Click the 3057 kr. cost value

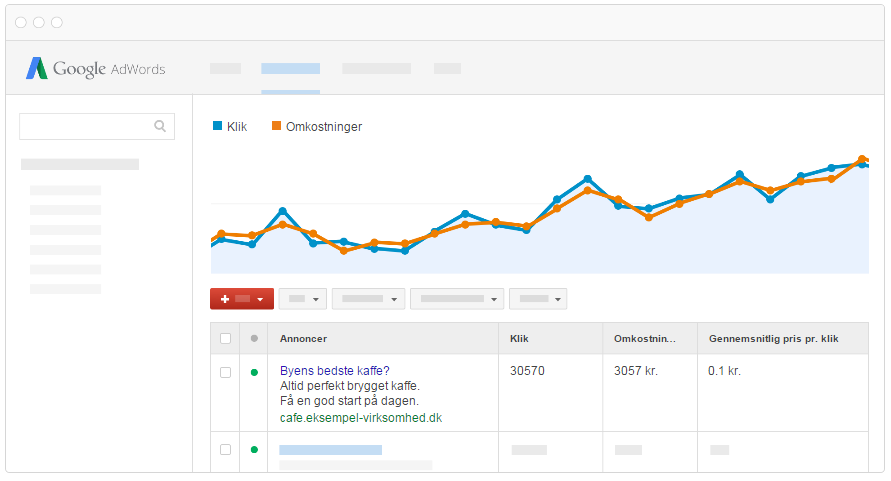tap(636, 371)
